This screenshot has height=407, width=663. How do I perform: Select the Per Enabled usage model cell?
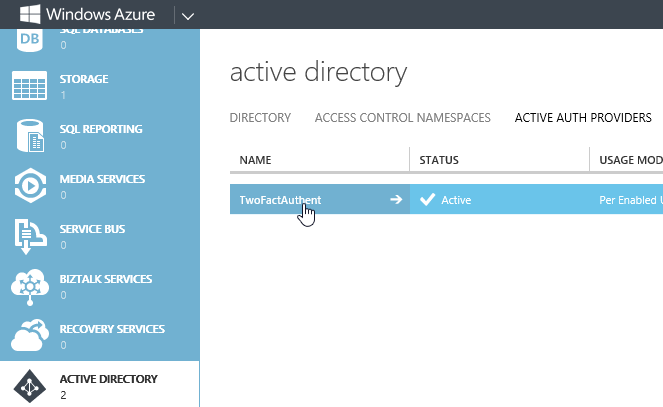coord(630,200)
